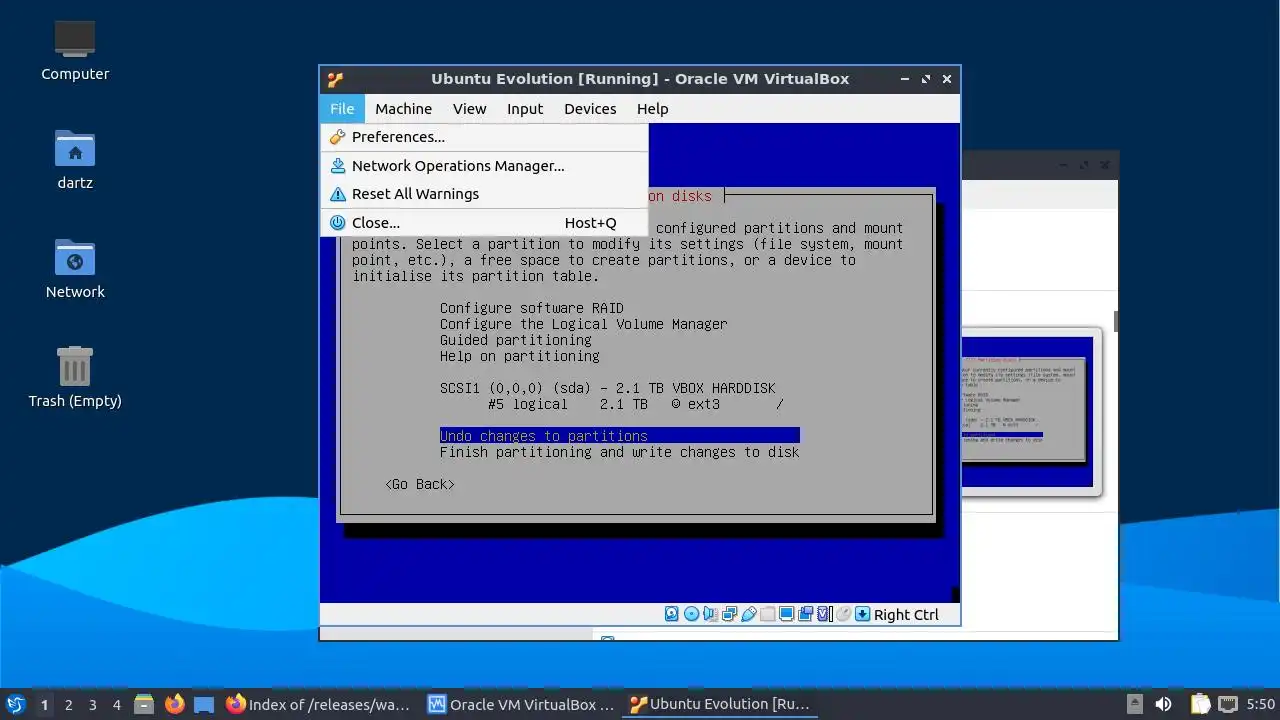
Task: Click the <Go Back> button
Action: tap(420, 484)
